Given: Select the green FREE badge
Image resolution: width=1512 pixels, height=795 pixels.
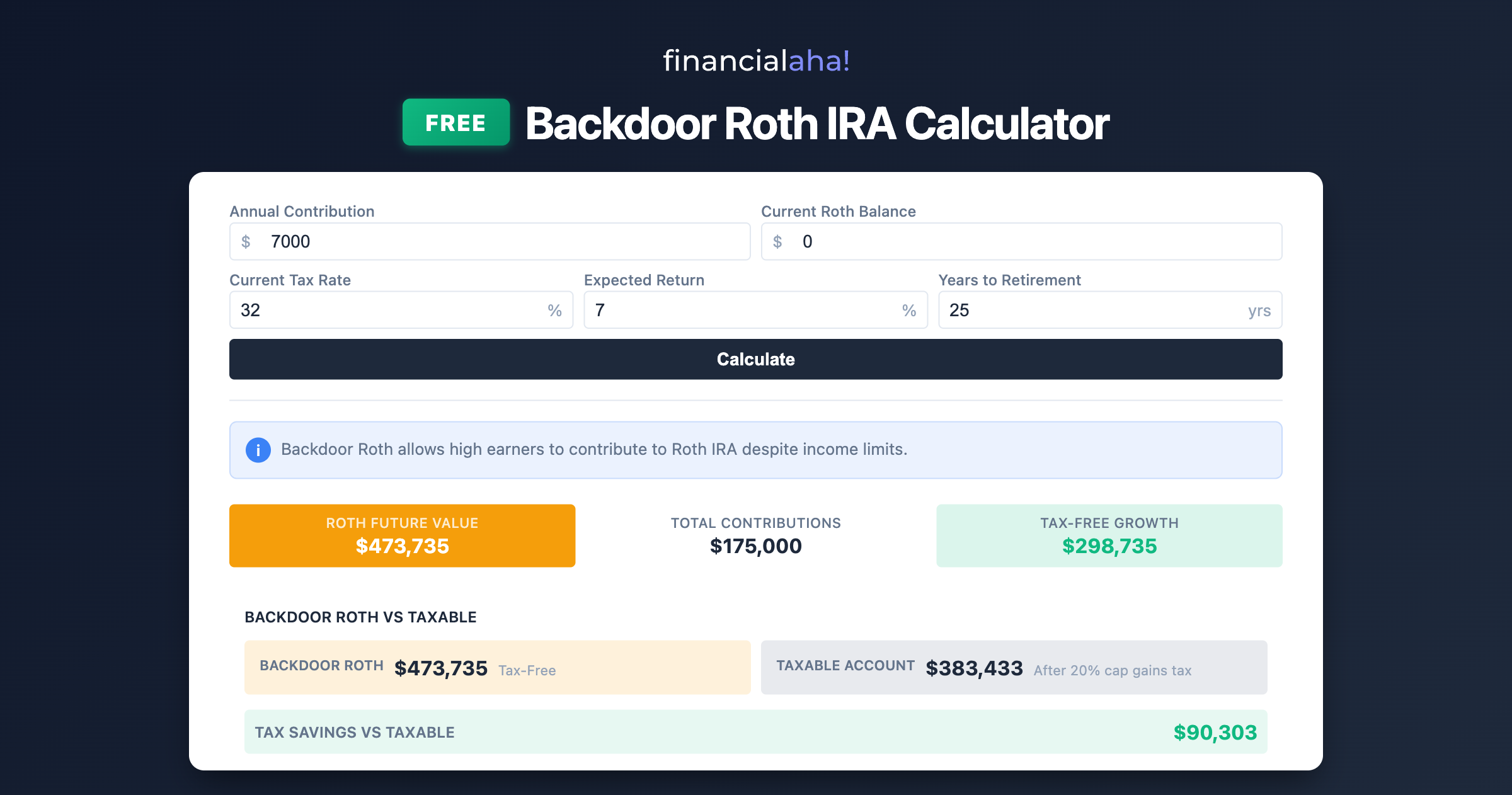Looking at the screenshot, I should click(x=455, y=123).
